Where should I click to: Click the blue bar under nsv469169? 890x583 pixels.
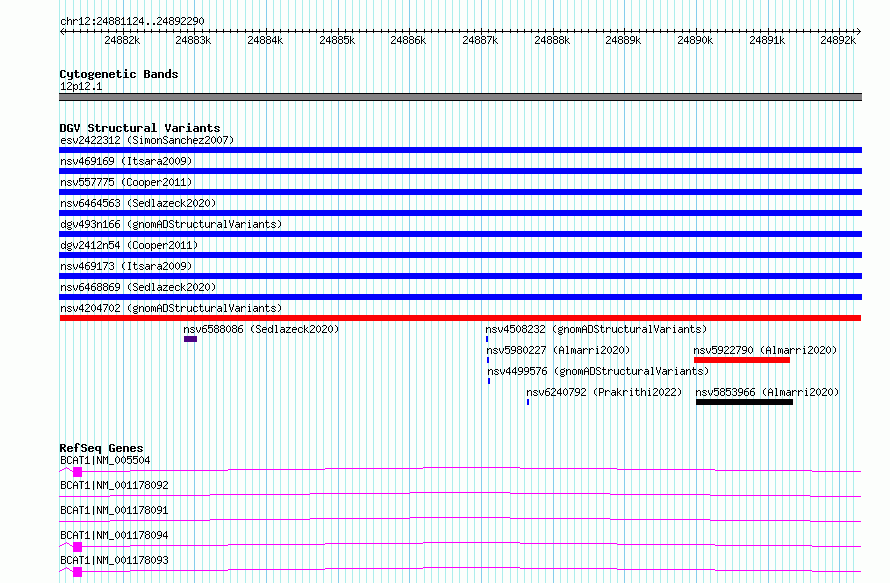[460, 171]
